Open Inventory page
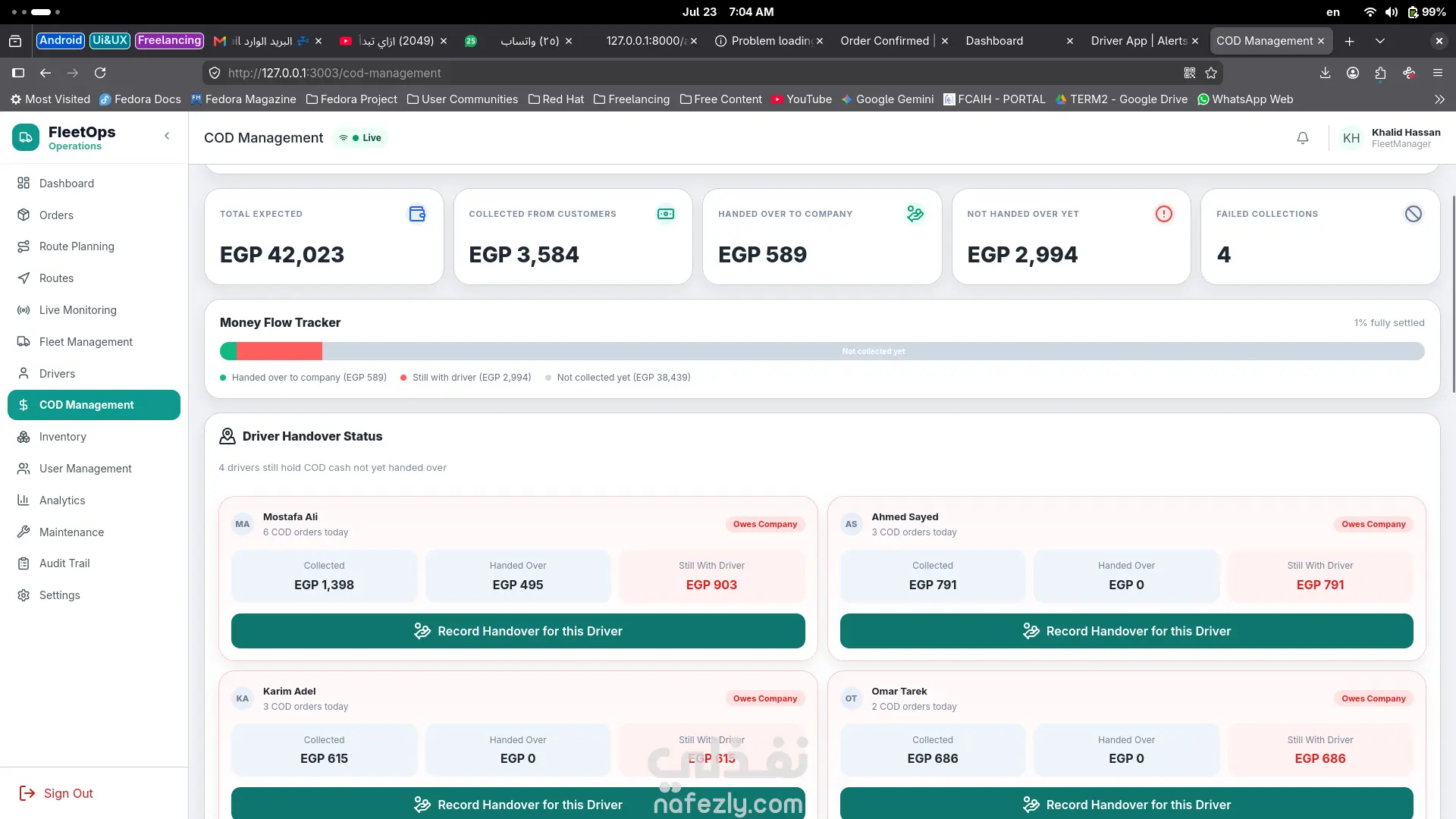This screenshot has width=1456, height=819. click(x=94, y=437)
